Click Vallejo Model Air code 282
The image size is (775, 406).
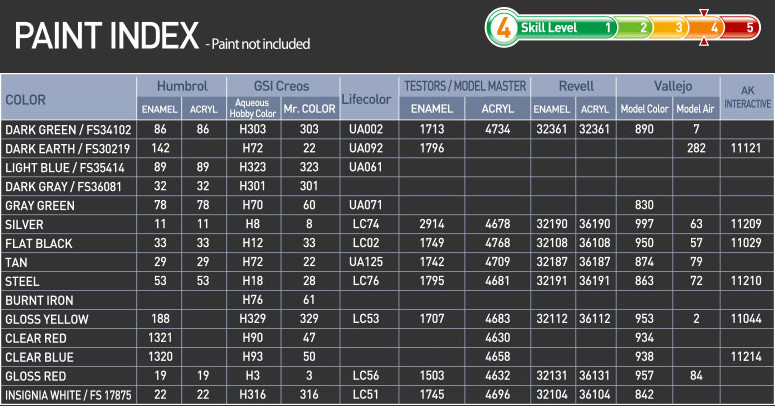[x=696, y=148]
